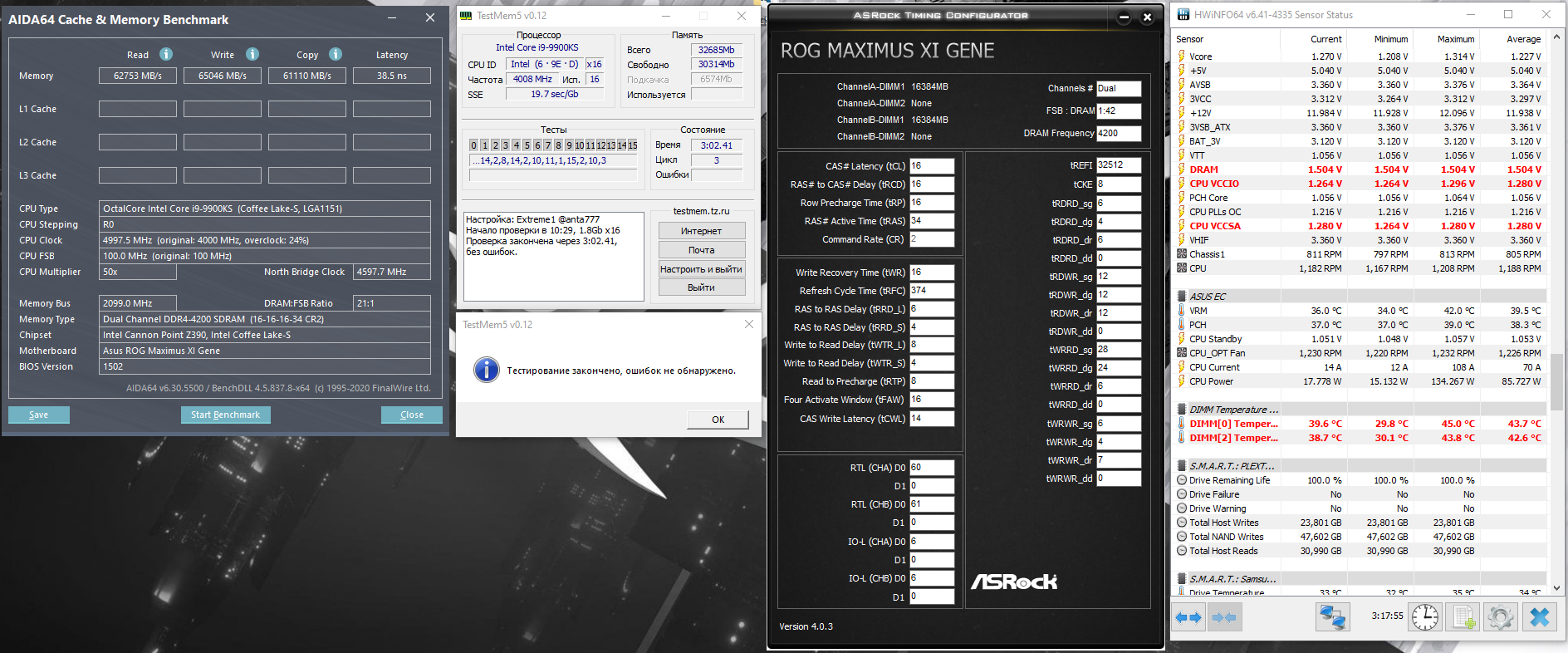Click the Почта button in TestMem5
The width and height of the screenshot is (1568, 653).
702,250
